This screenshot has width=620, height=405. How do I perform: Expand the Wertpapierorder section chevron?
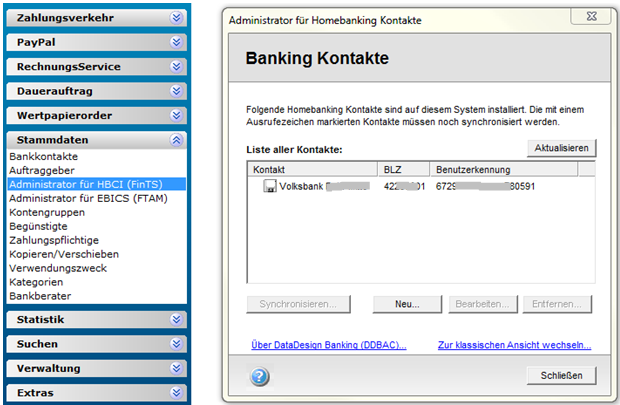point(176,115)
